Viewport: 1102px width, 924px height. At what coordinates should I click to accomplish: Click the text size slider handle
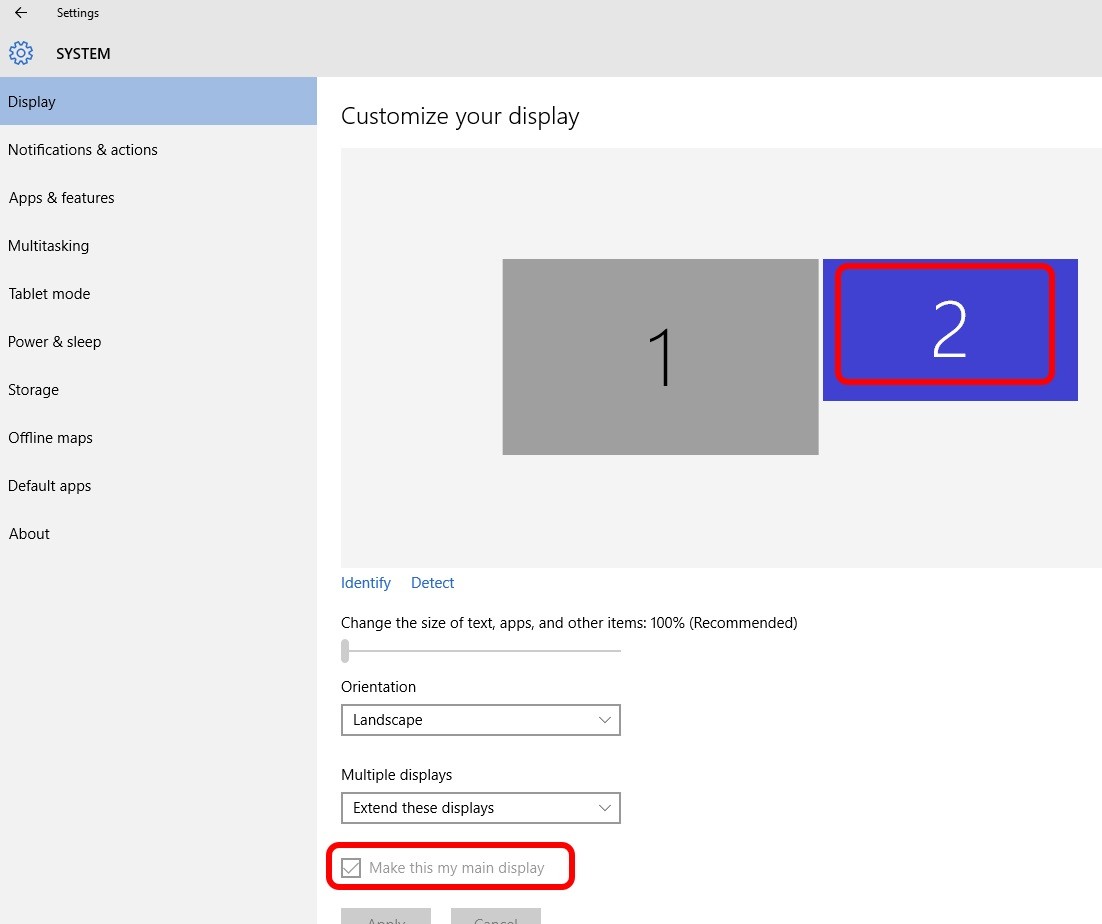[x=345, y=651]
